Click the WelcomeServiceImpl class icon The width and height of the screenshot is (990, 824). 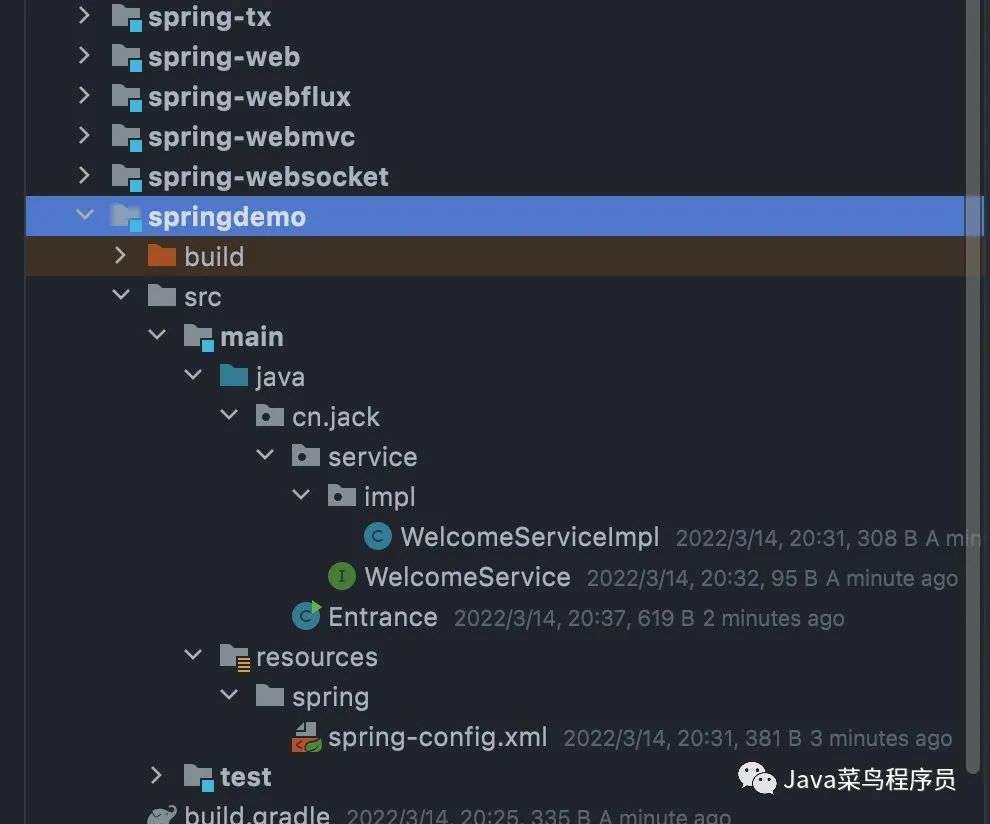coord(378,537)
